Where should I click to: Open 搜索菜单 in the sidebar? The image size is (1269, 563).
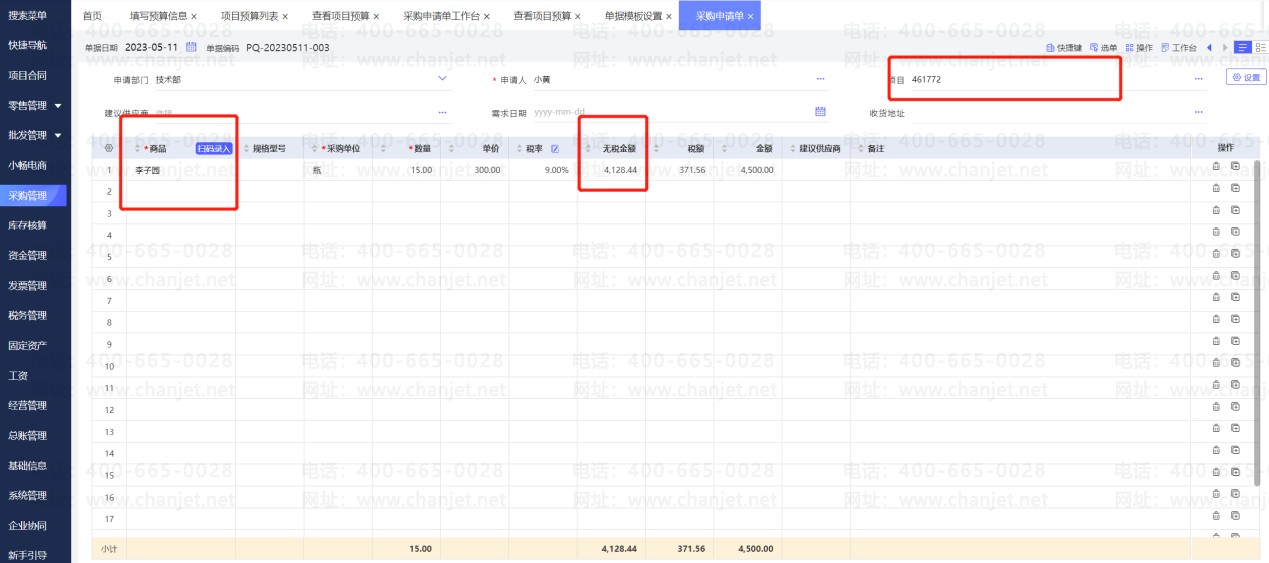click(x=28, y=15)
